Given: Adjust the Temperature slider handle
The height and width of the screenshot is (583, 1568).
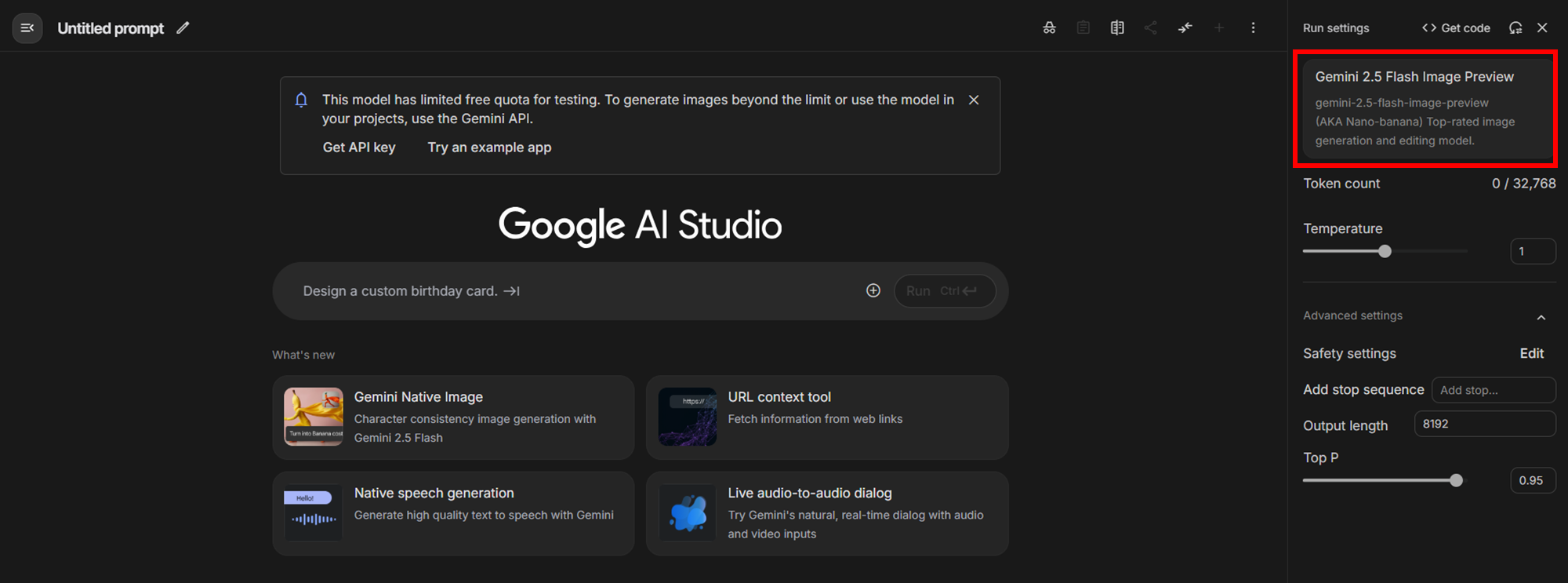Looking at the screenshot, I should (1385, 252).
